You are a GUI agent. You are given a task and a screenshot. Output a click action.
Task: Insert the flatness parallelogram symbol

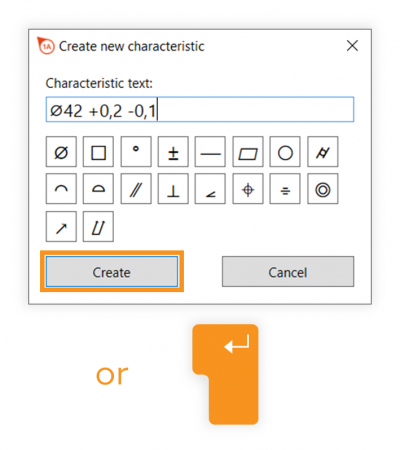[248, 152]
